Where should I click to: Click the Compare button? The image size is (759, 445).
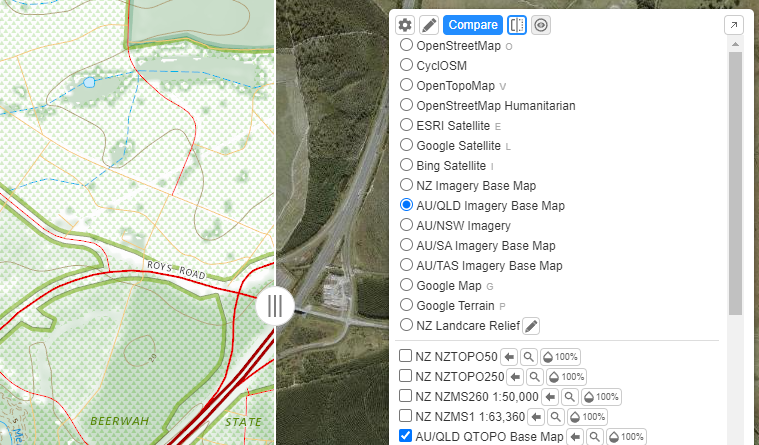(473, 25)
